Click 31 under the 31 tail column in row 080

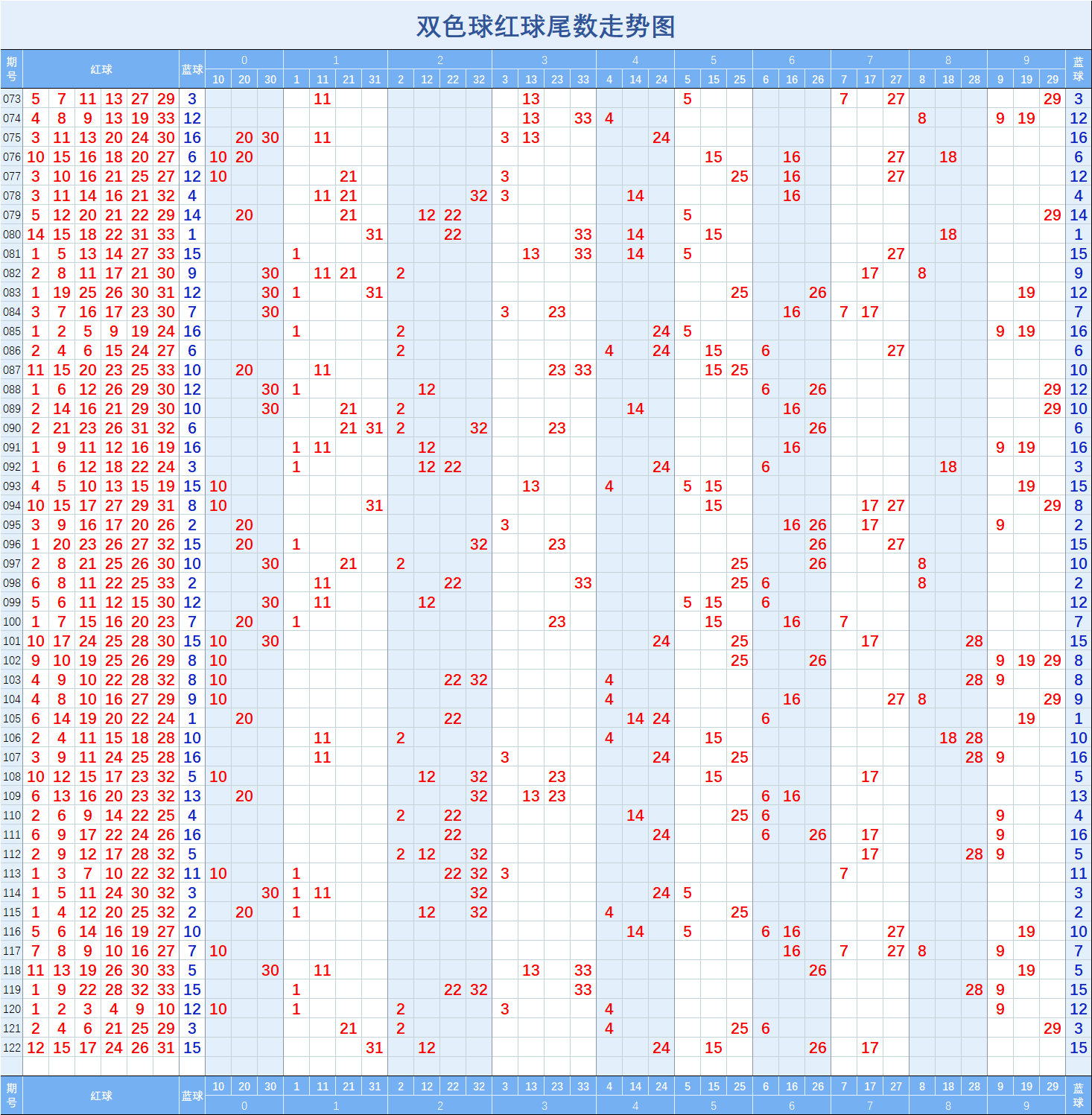[x=375, y=235]
